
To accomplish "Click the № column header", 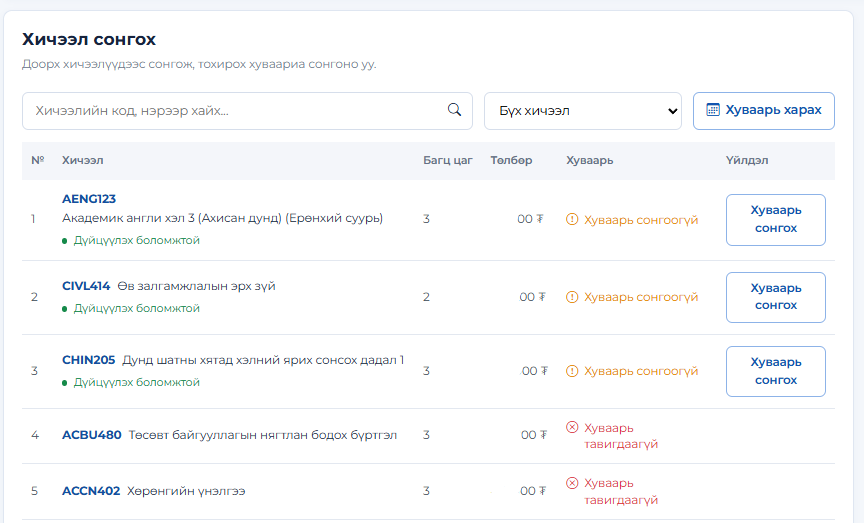I will (37, 160).
